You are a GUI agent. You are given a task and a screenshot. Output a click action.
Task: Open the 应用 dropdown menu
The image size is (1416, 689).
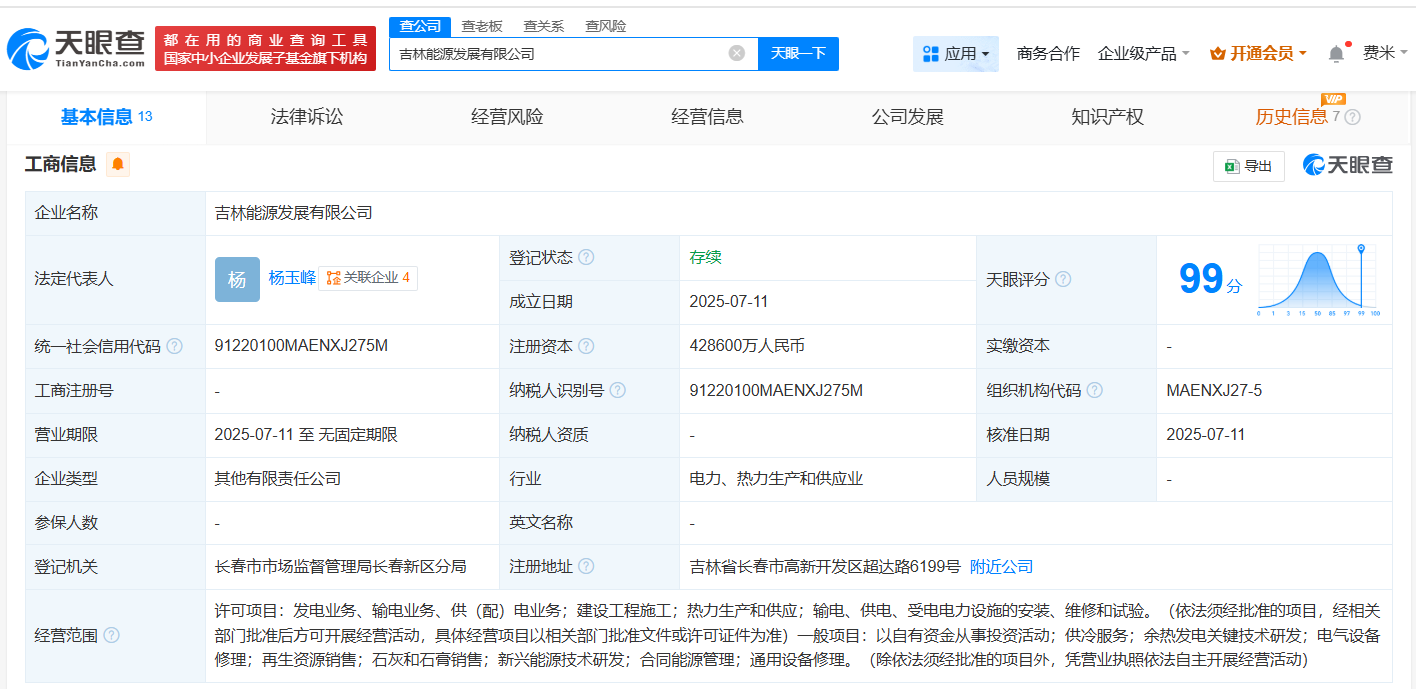(x=955, y=54)
